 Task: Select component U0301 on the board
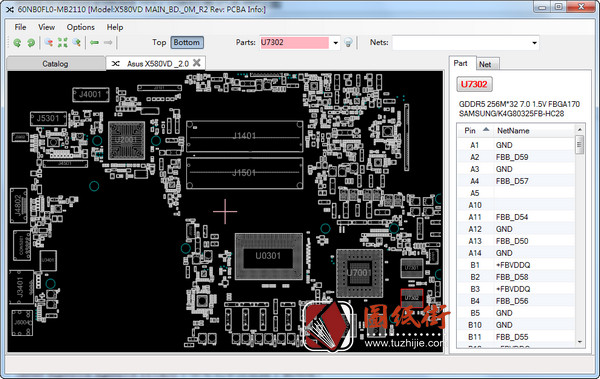[x=268, y=256]
